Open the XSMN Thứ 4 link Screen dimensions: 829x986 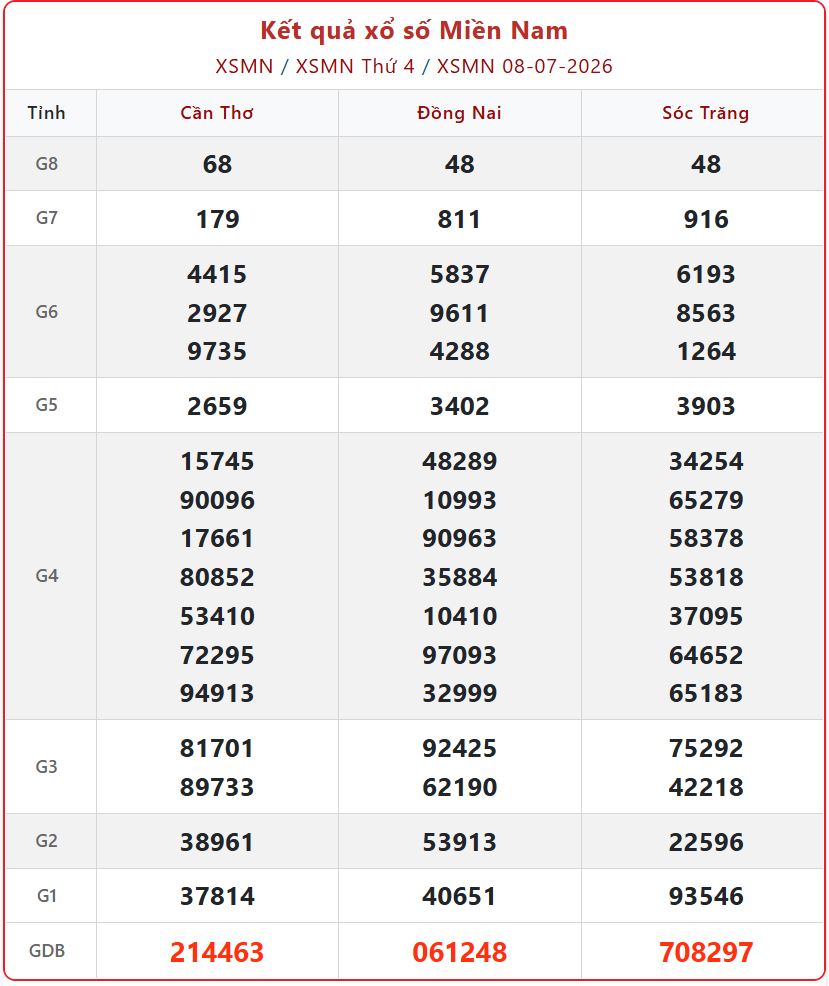click(355, 66)
